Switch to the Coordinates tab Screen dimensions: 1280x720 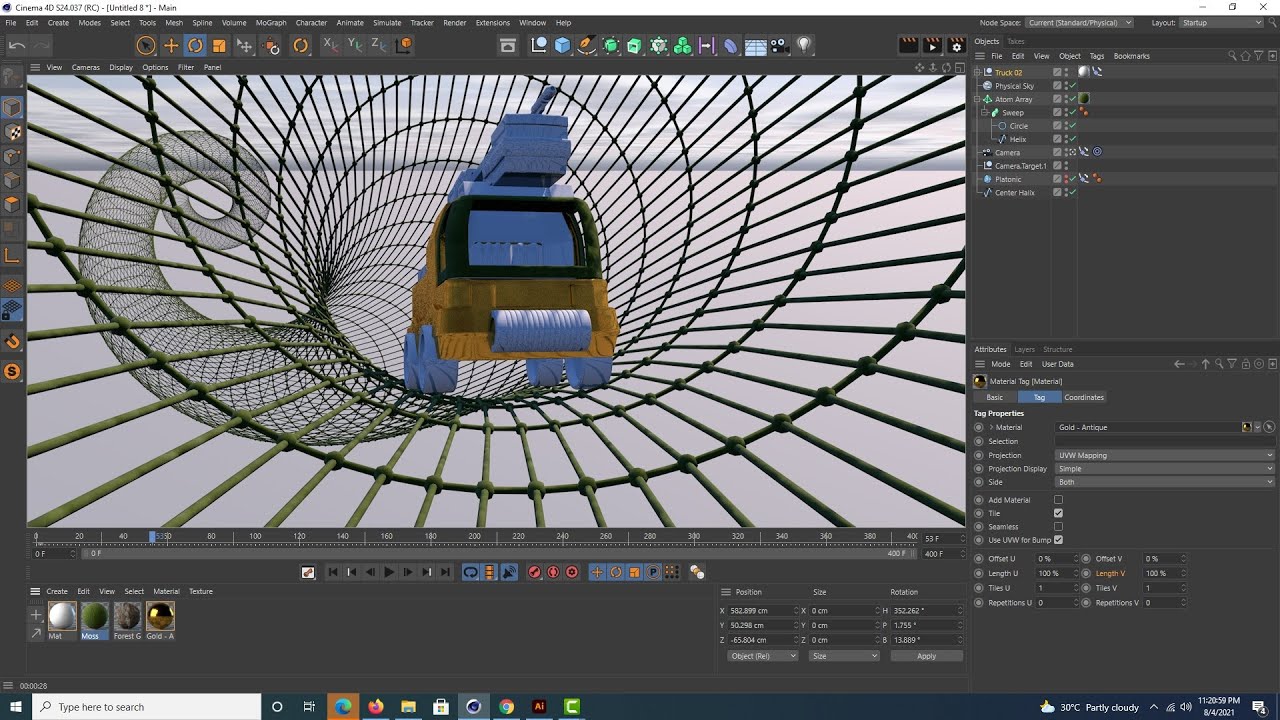pos(1084,397)
